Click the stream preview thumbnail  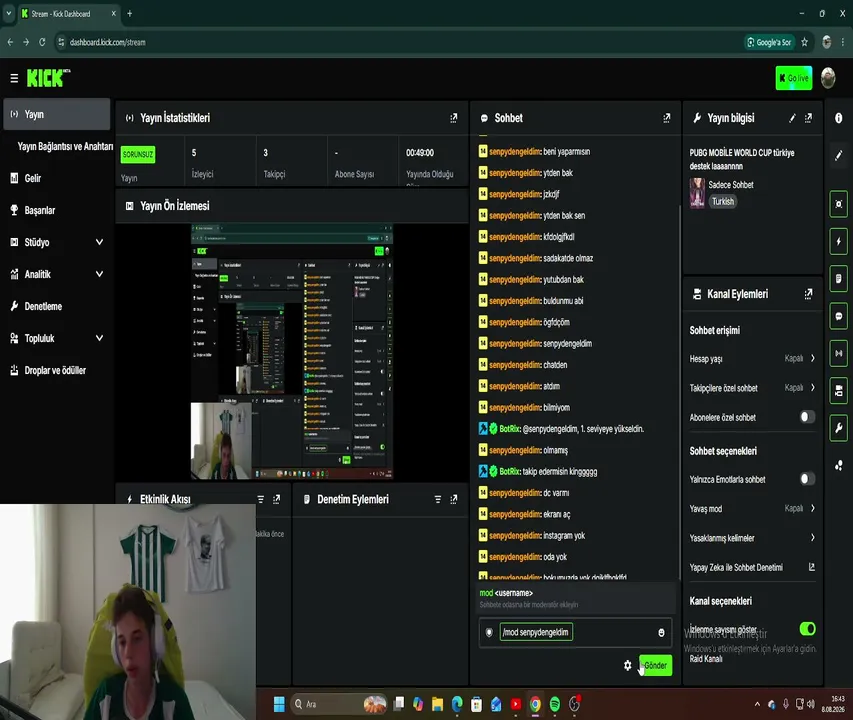(x=292, y=351)
